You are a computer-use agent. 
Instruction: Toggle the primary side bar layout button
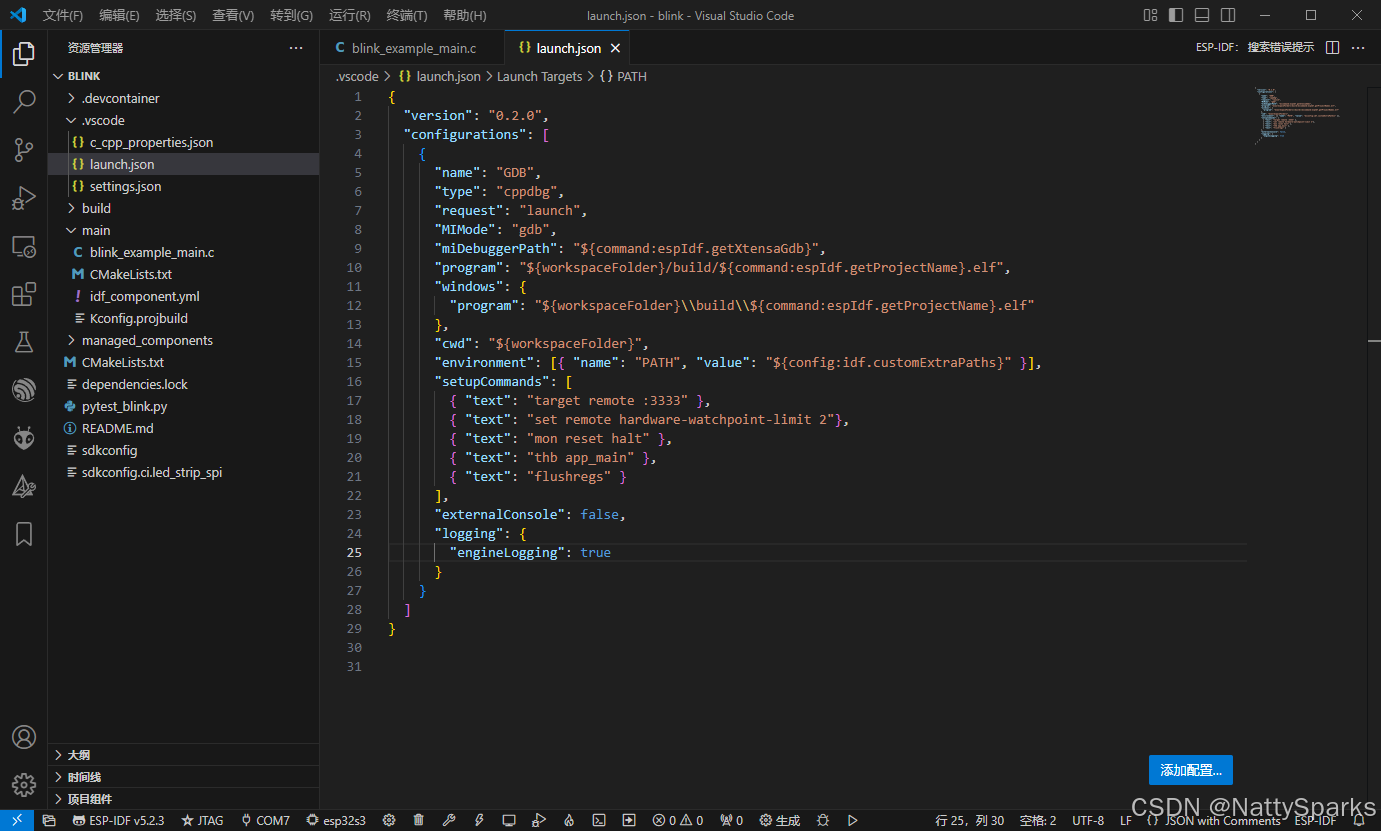click(1176, 15)
